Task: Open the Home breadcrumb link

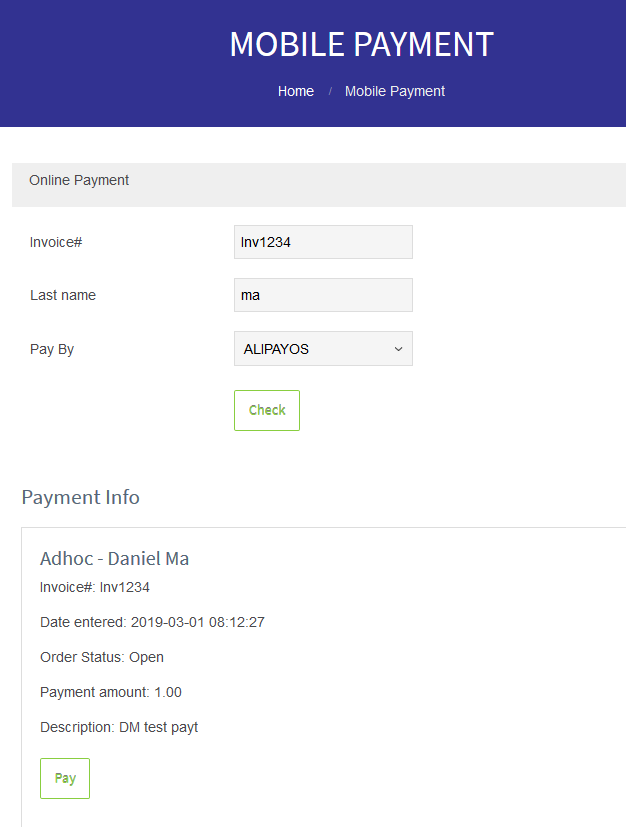Action: [296, 91]
